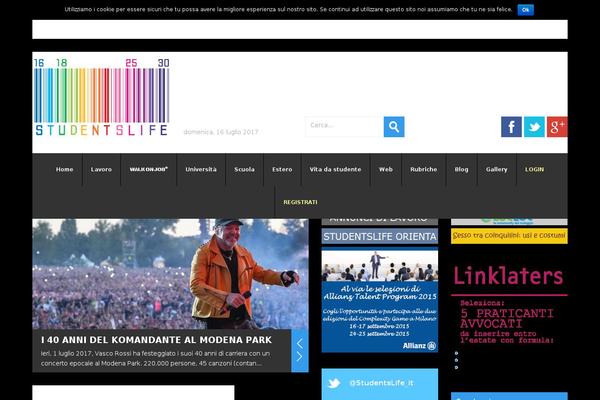Open the Scuola menu item
This screenshot has height=400, width=600.
(x=245, y=169)
